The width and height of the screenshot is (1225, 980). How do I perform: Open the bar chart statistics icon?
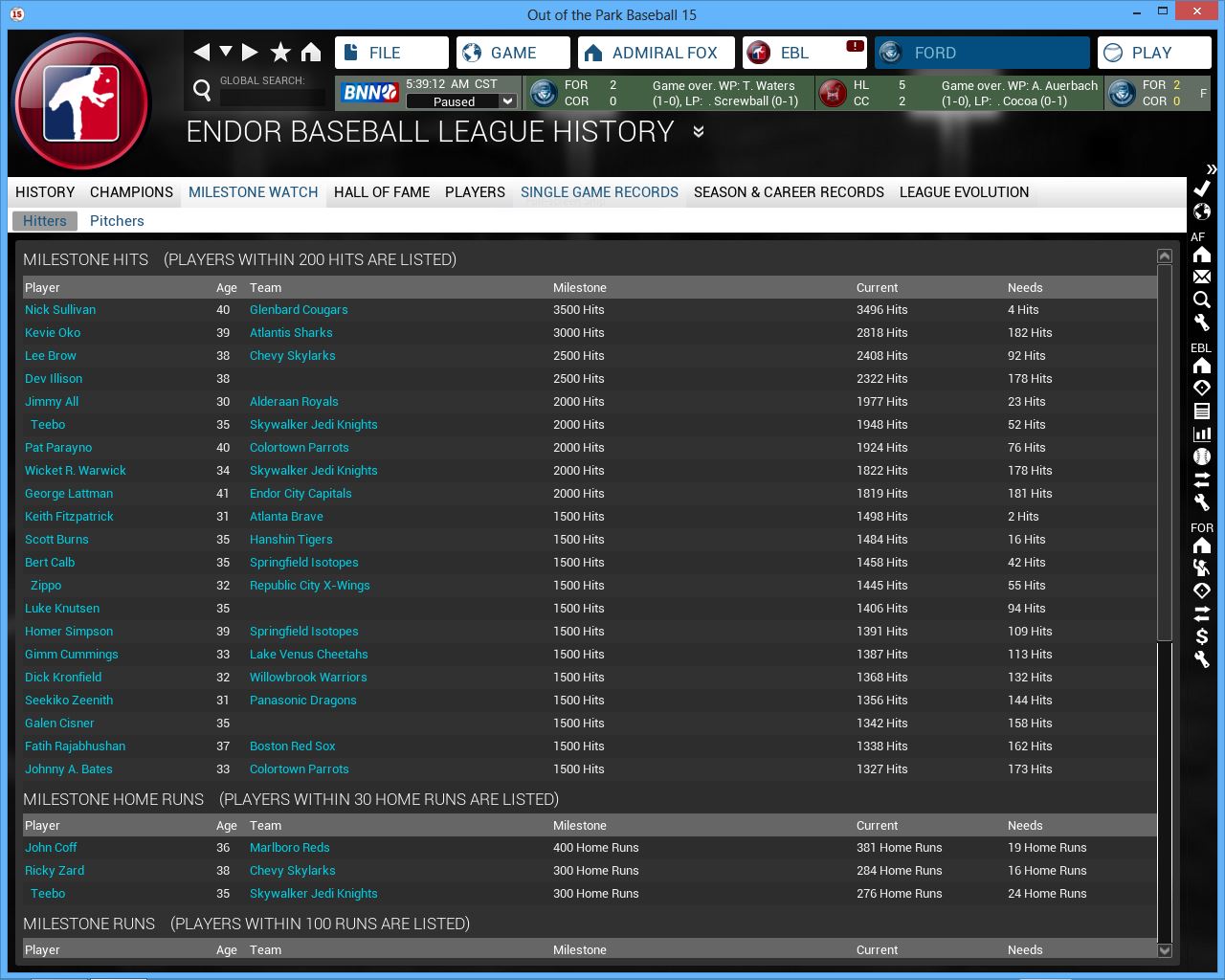(1202, 434)
